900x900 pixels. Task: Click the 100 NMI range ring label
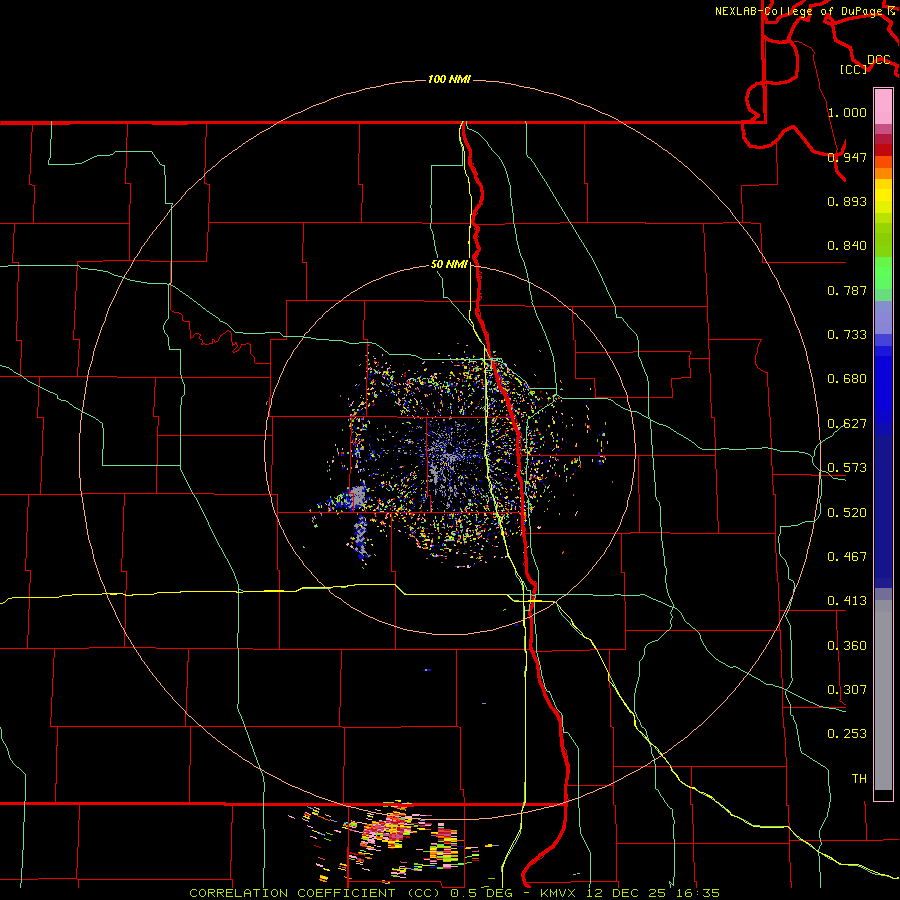[x=449, y=79]
